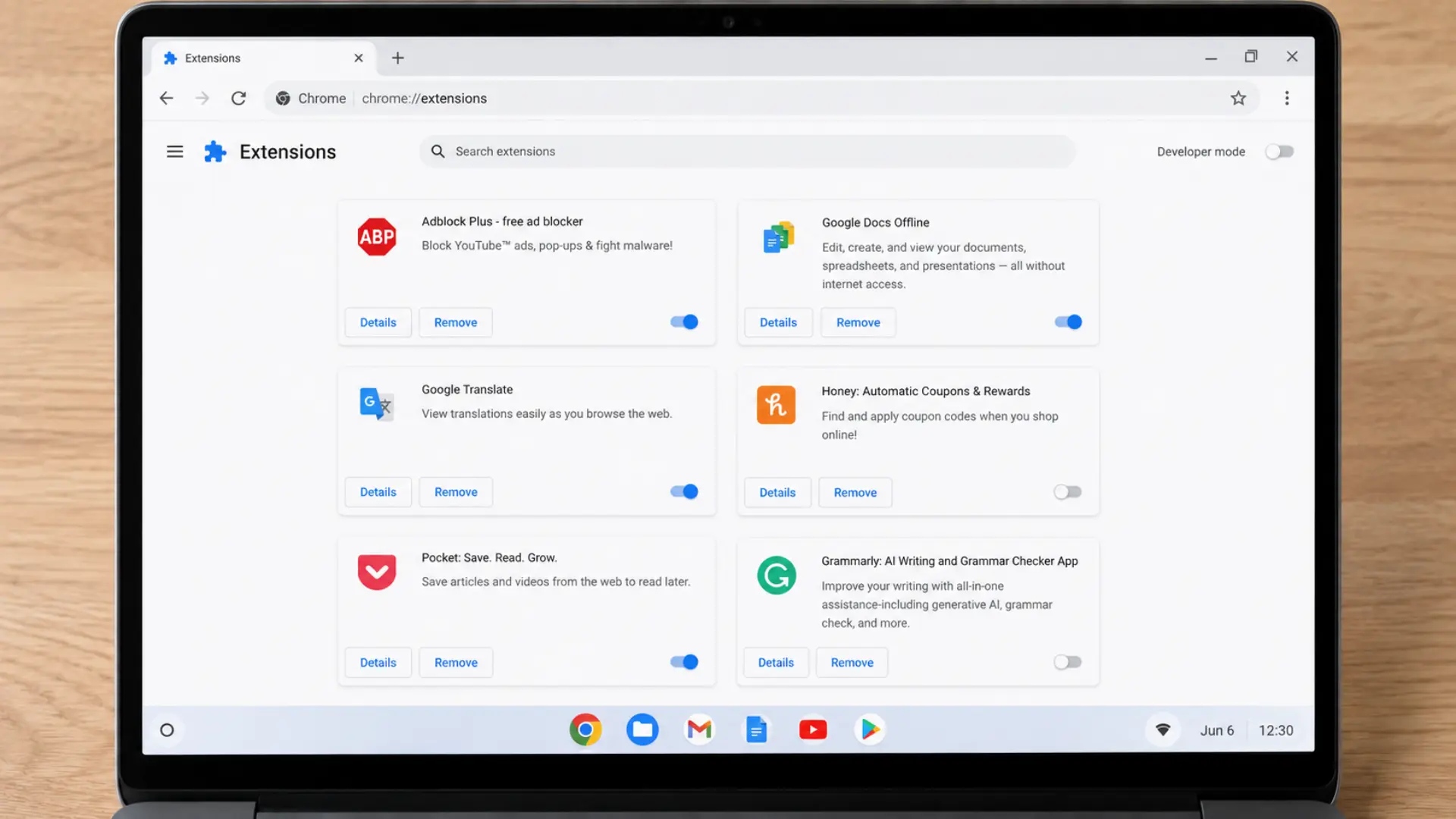
Task: Enable the Grammarly extension toggle
Action: (x=1067, y=662)
